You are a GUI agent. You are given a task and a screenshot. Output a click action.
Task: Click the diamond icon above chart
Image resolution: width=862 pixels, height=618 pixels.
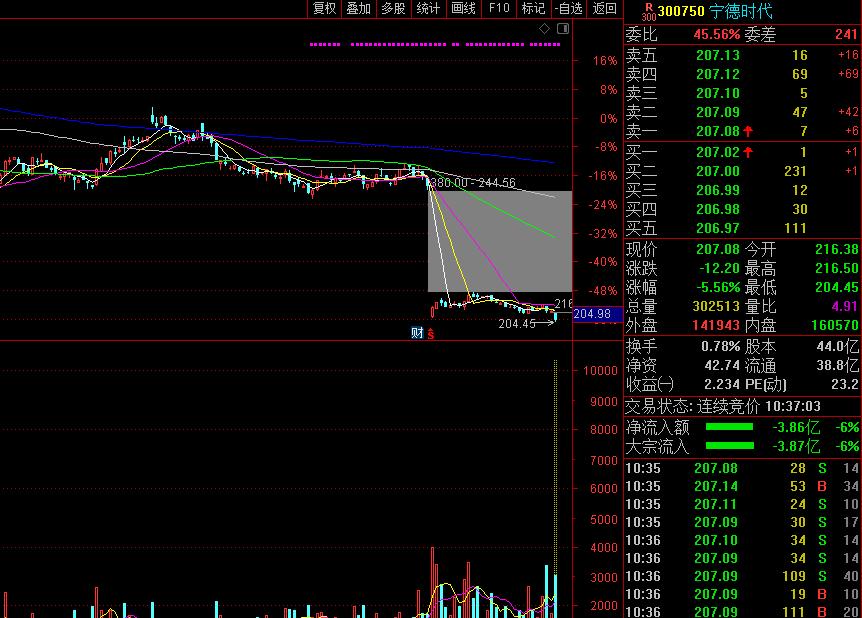(x=544, y=29)
